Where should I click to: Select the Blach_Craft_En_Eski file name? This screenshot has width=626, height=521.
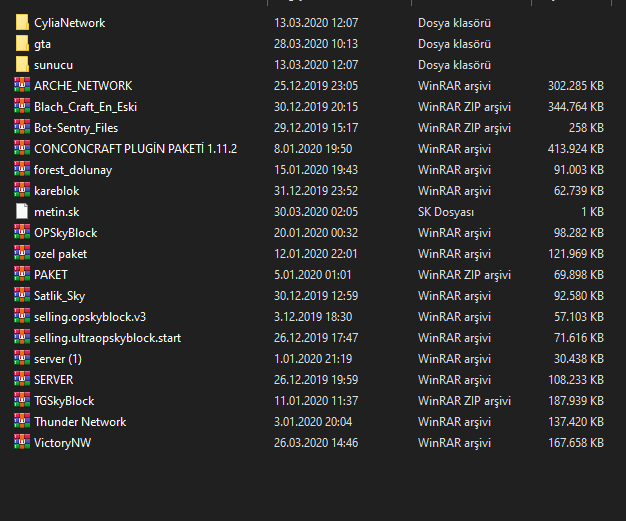85,107
